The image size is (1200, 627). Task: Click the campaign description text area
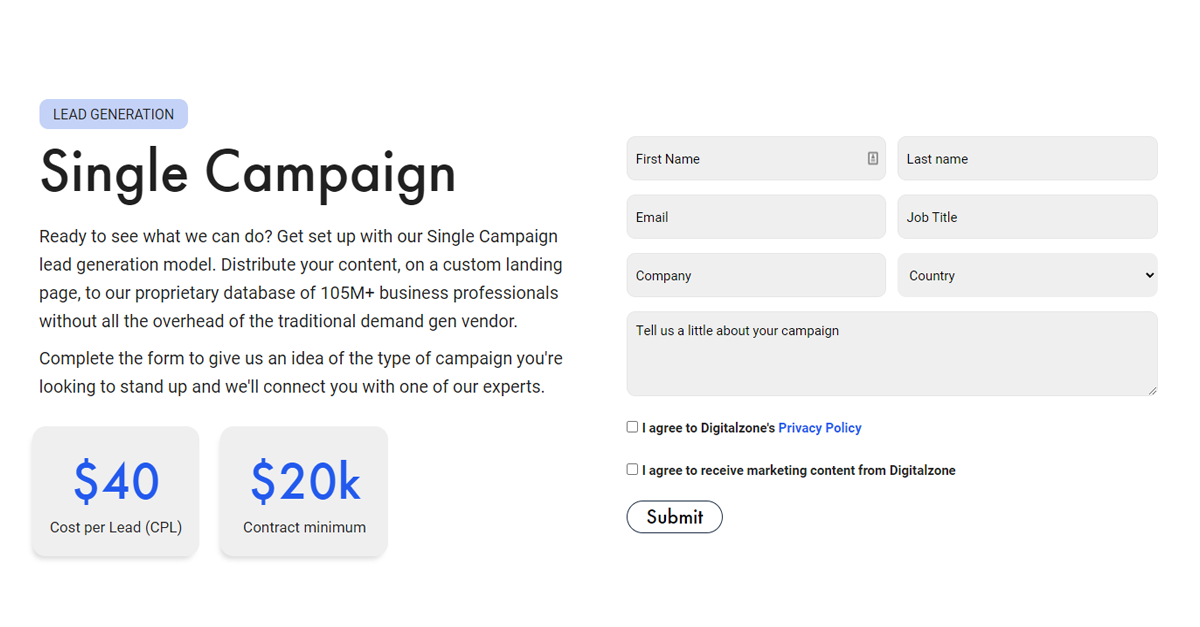(891, 353)
